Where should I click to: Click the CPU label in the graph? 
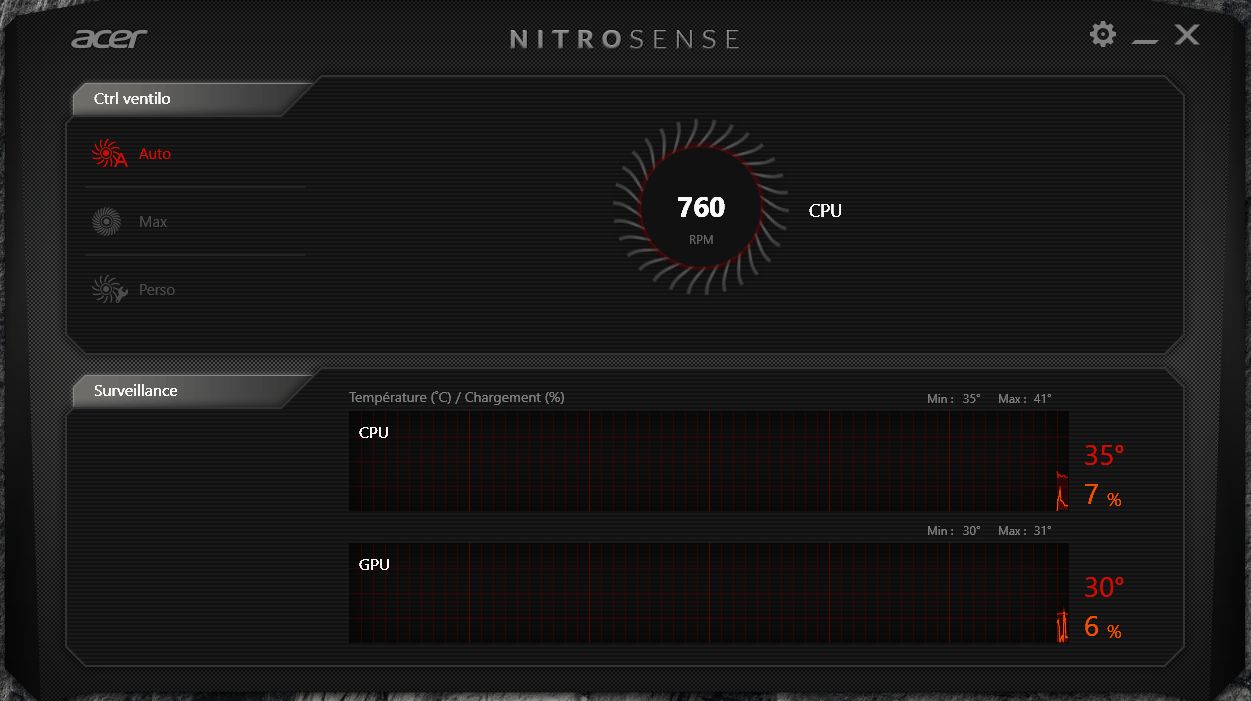click(x=374, y=433)
